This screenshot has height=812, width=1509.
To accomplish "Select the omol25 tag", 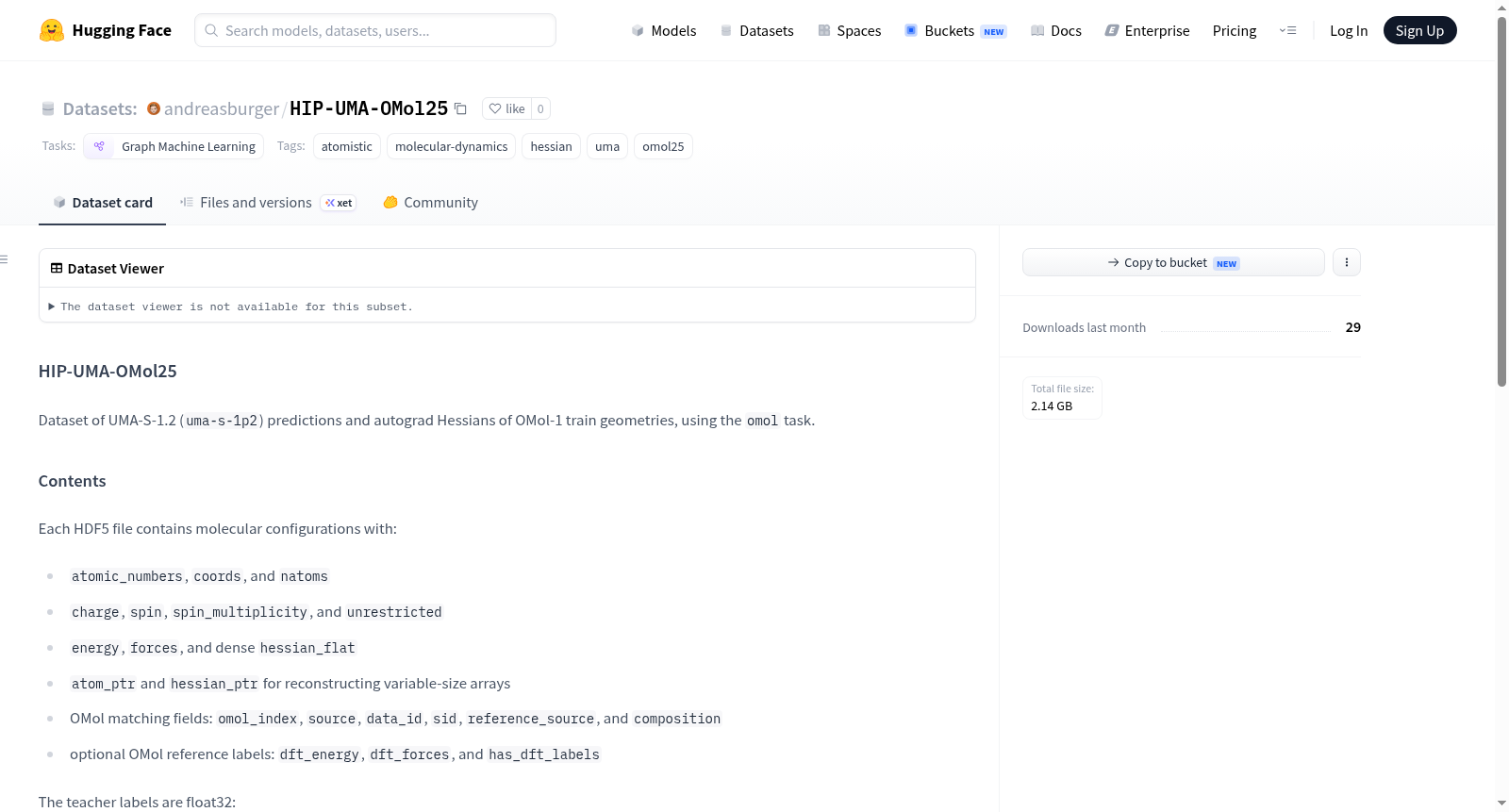I will click(663, 146).
